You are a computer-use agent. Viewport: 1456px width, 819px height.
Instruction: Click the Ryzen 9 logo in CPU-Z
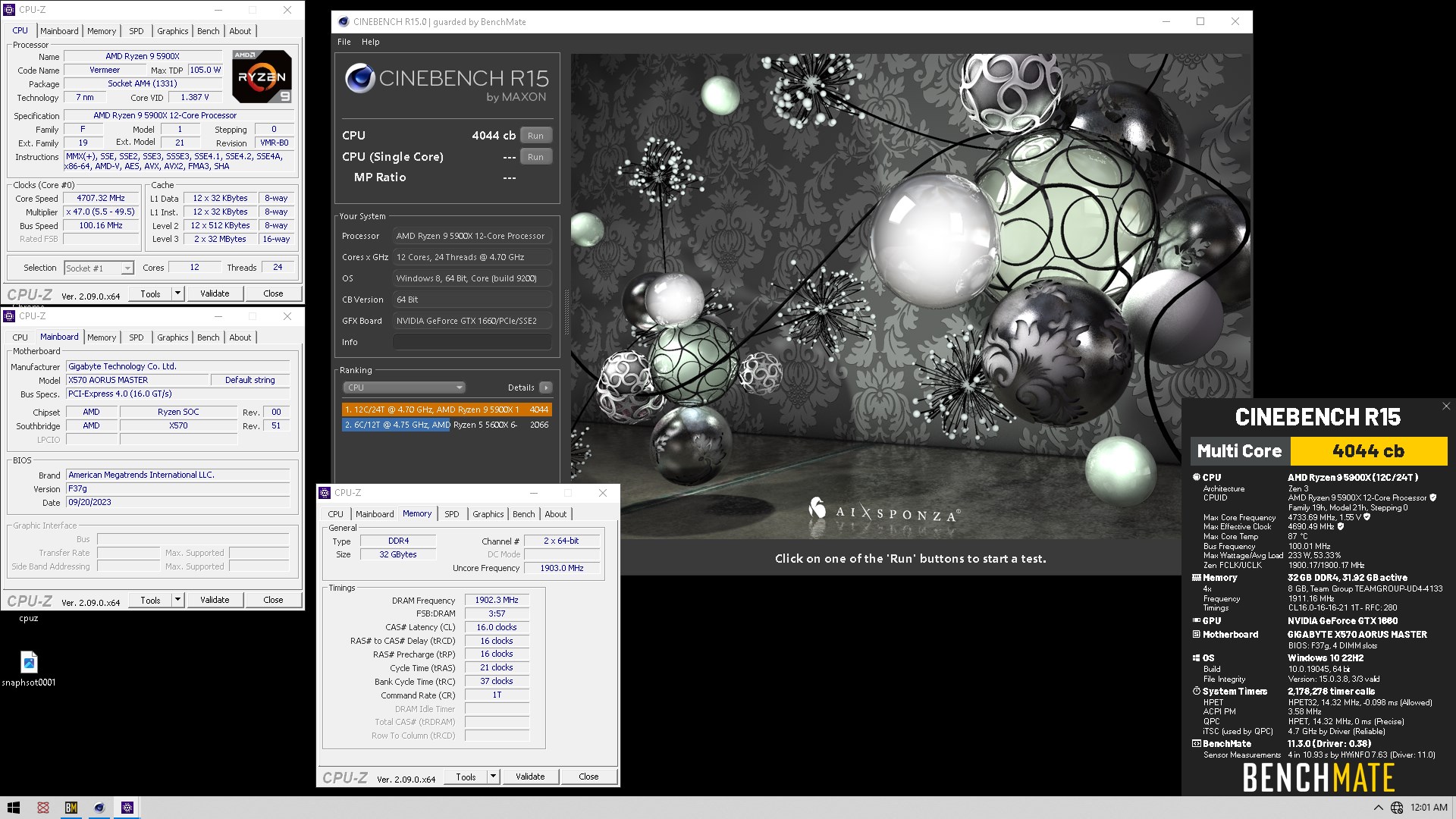pyautogui.click(x=262, y=77)
